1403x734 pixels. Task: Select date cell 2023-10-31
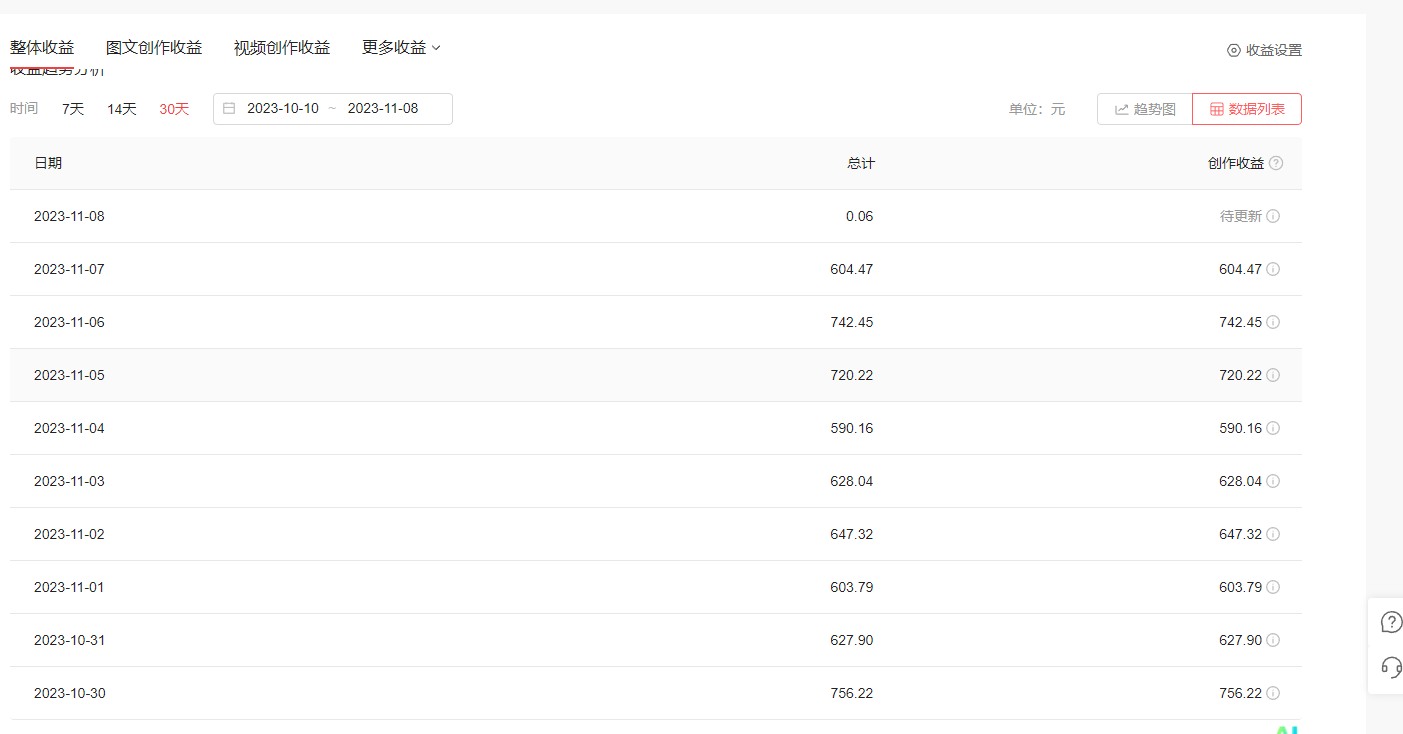69,640
